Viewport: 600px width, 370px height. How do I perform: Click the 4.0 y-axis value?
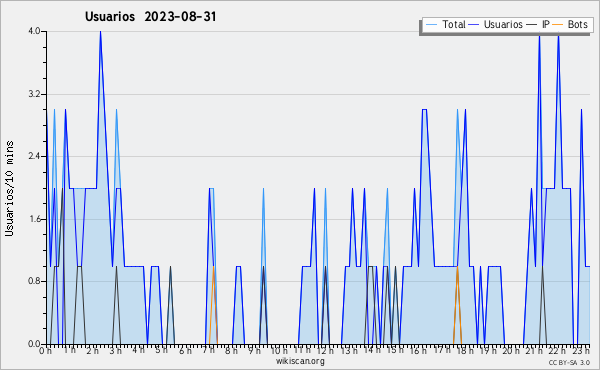point(34,31)
